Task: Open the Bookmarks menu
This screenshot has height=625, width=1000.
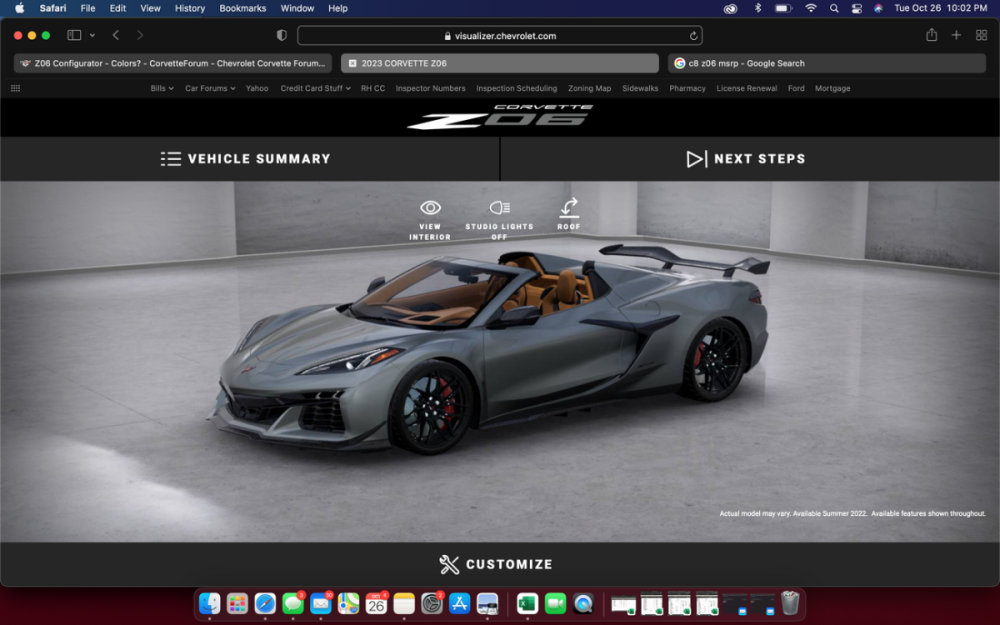Action: [242, 8]
